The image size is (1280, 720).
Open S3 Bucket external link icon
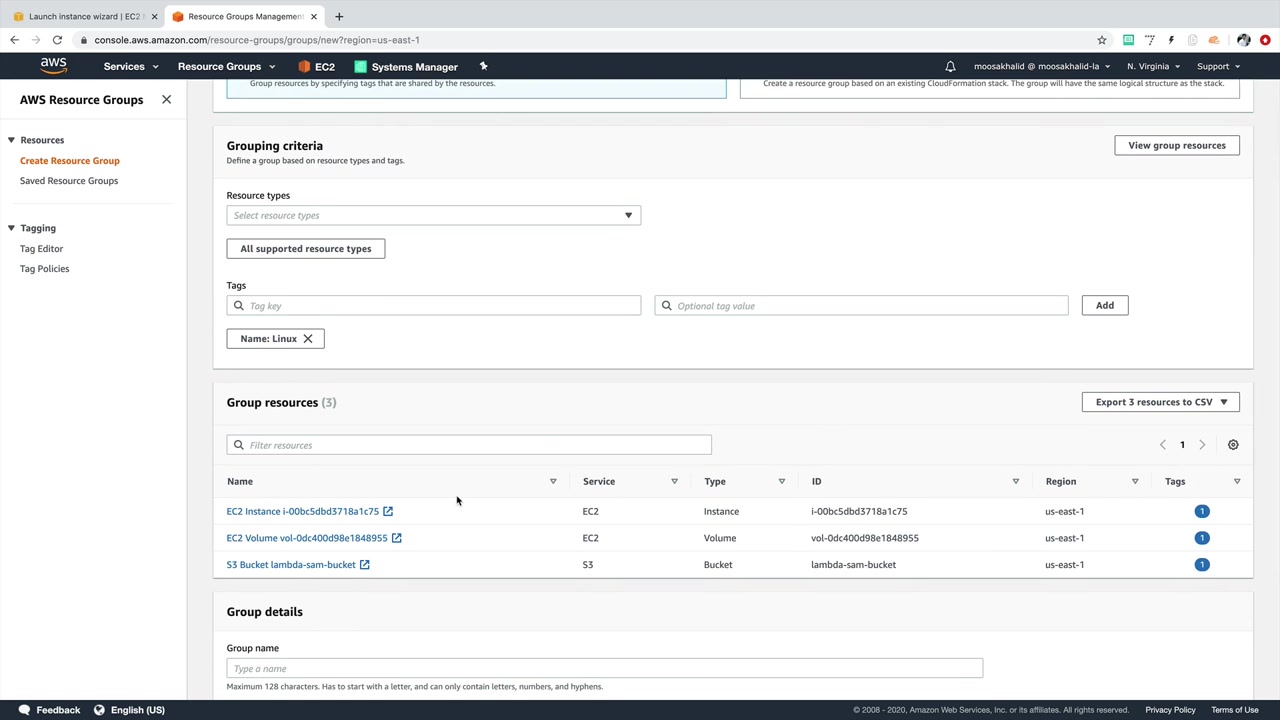pos(364,565)
